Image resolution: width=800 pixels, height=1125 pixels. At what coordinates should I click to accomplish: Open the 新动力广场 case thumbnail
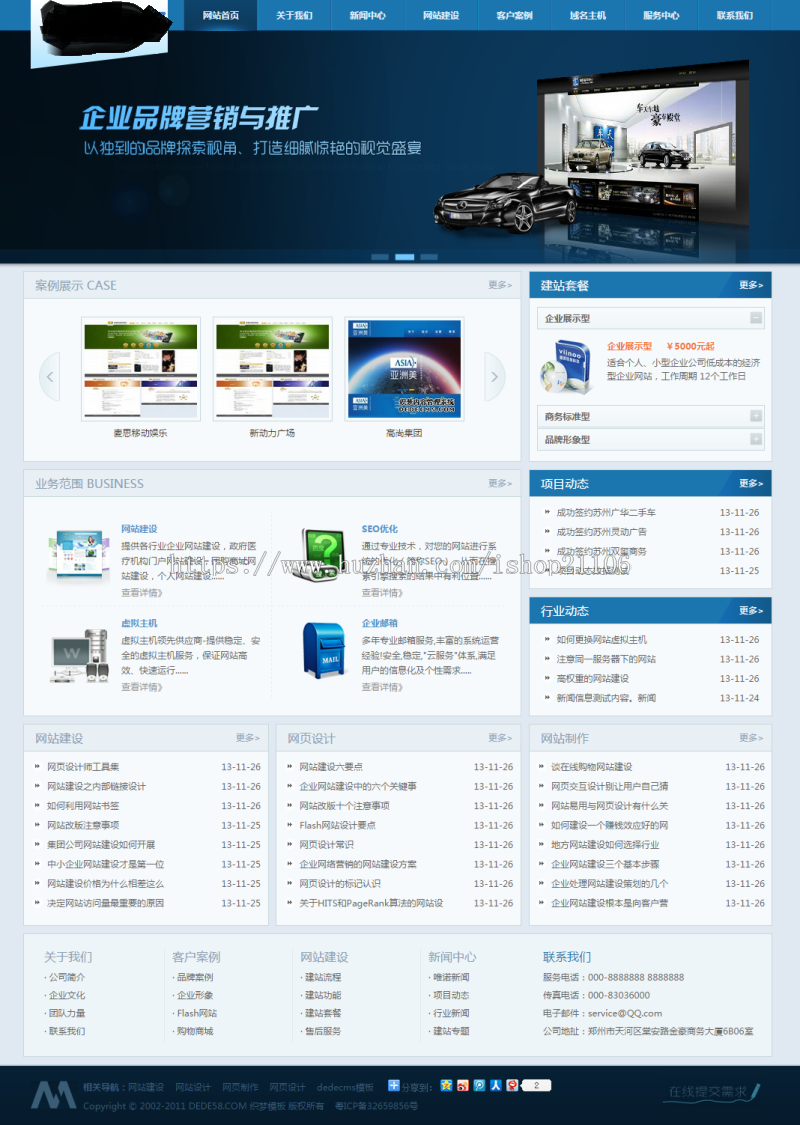pos(273,369)
